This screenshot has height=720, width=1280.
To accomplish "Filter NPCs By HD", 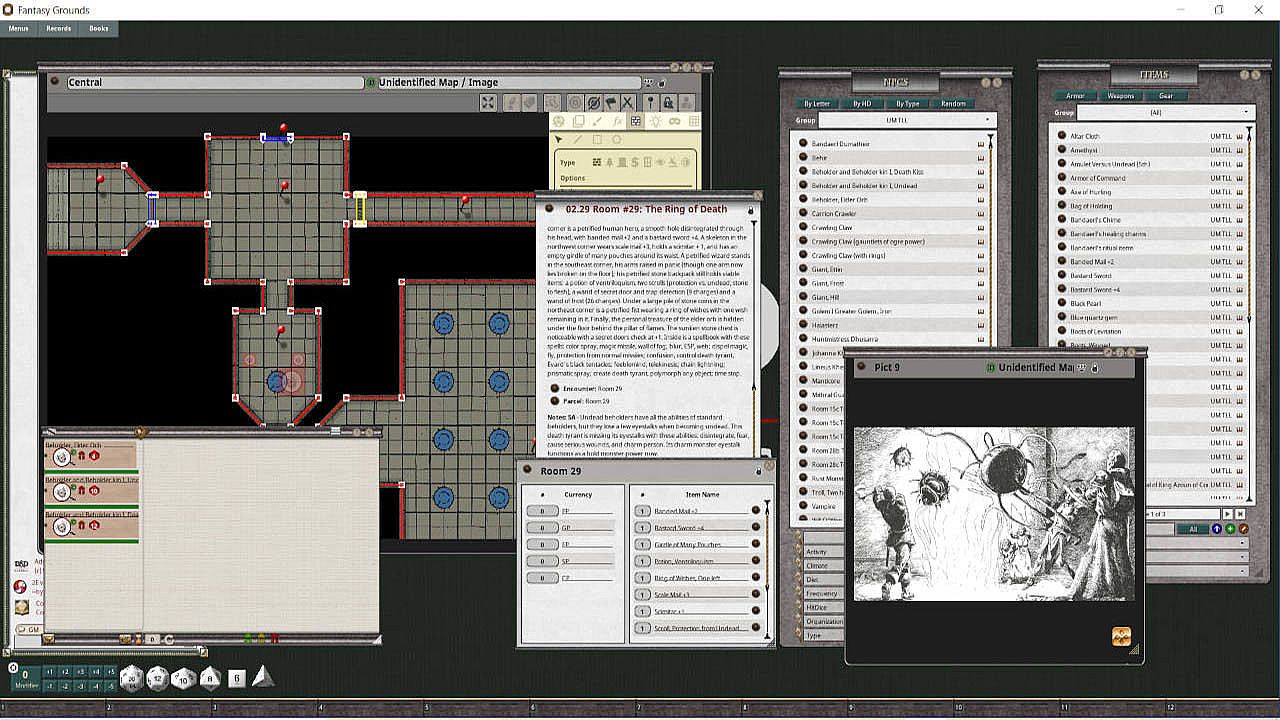I will click(862, 103).
